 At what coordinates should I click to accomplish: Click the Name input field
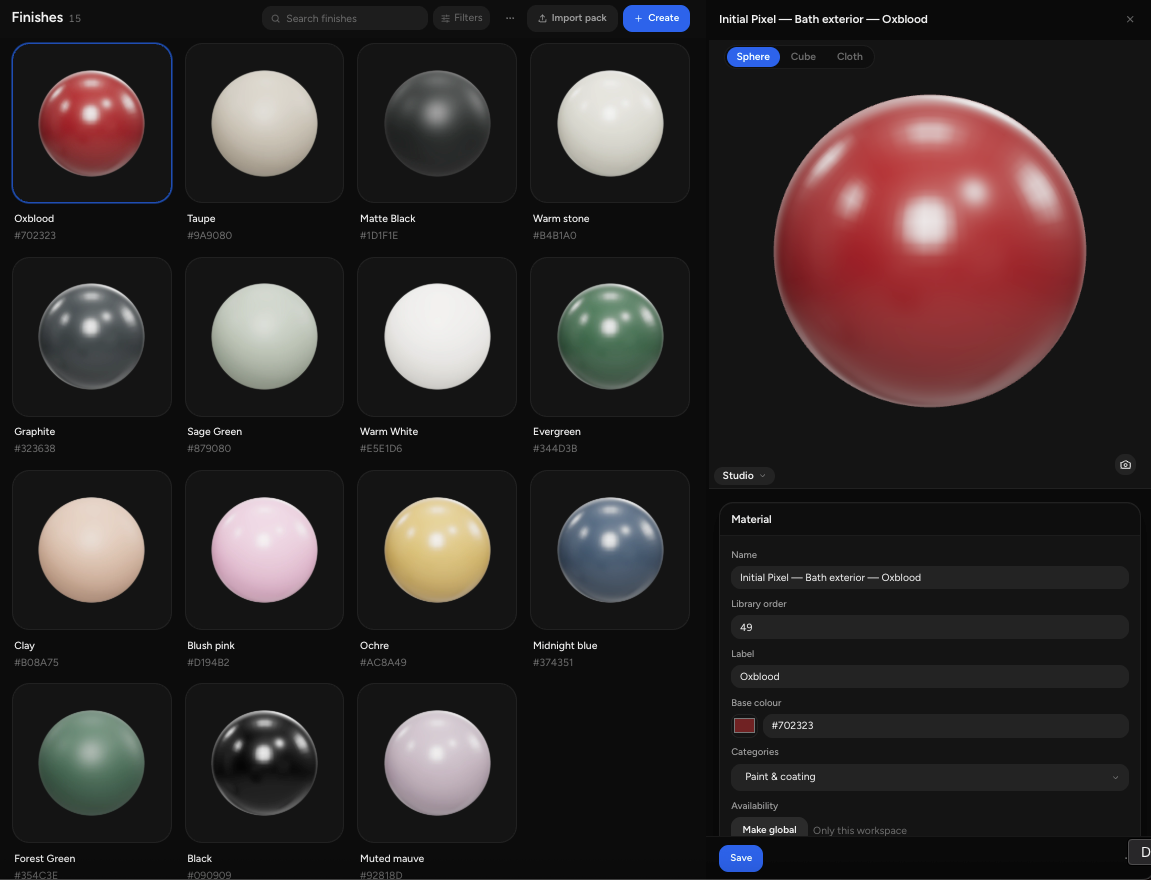coord(929,578)
